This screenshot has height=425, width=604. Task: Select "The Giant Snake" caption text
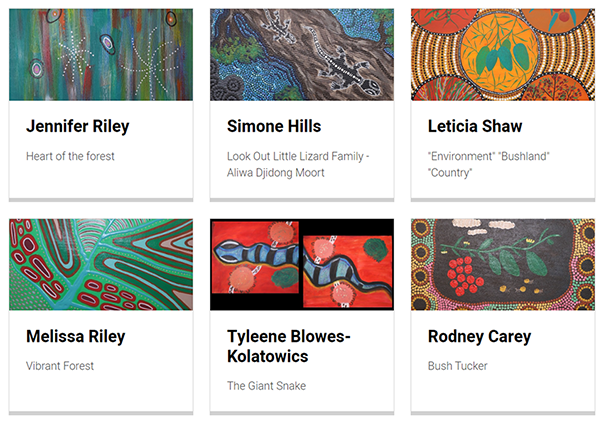coord(266,386)
